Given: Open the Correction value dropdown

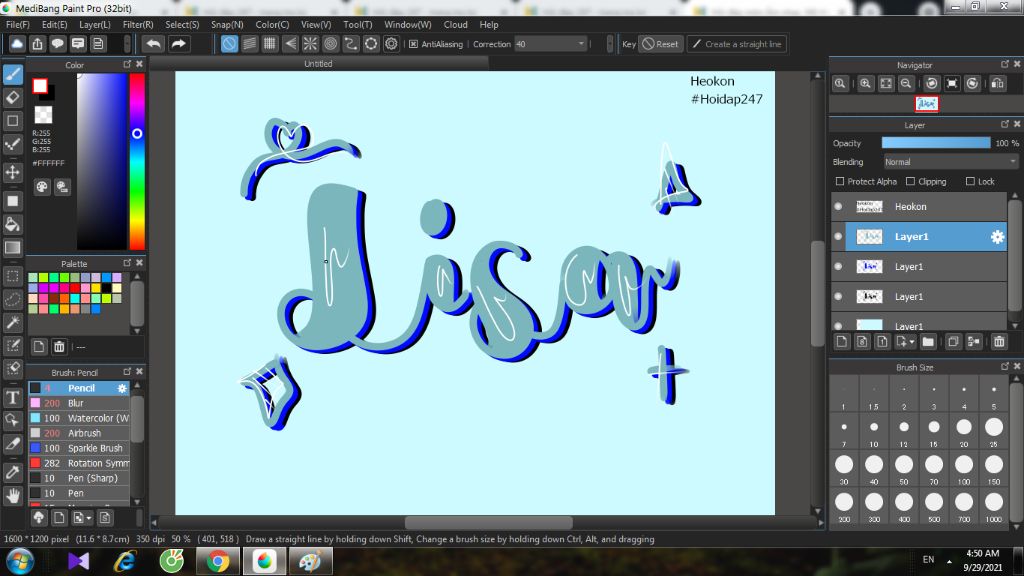Looking at the screenshot, I should (x=578, y=43).
